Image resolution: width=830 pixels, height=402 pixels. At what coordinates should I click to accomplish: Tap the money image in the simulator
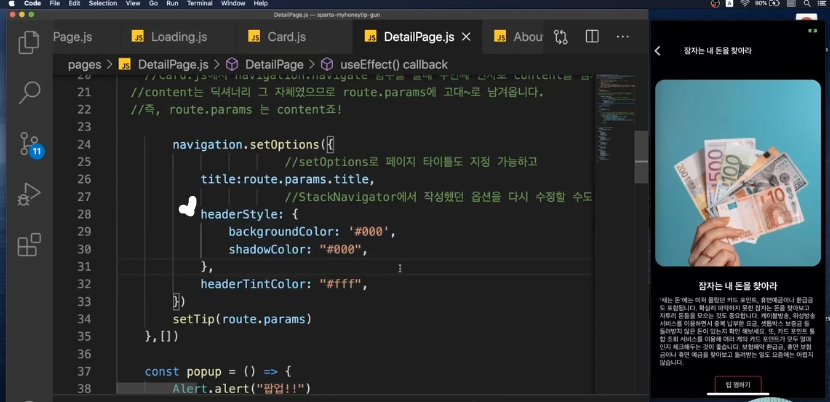[x=738, y=173]
